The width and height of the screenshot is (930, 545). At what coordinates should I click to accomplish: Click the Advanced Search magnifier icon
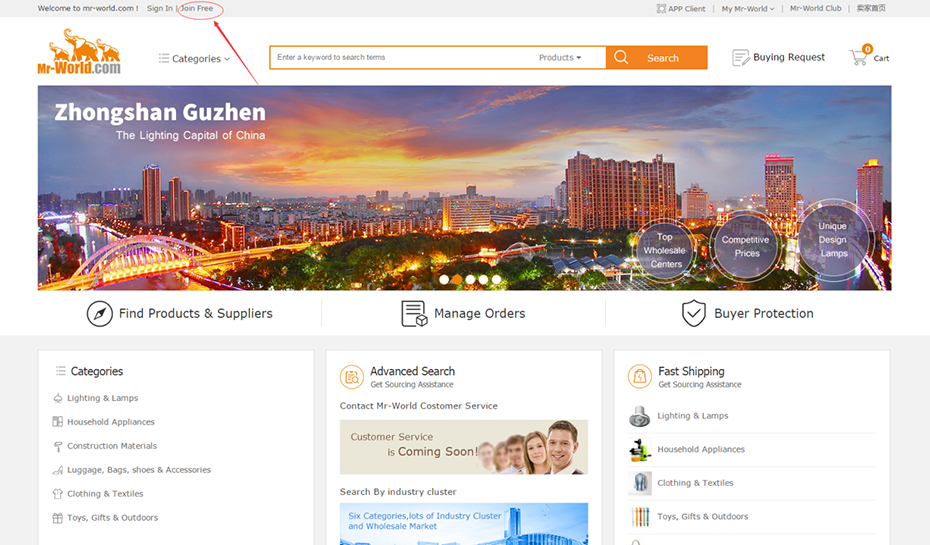tap(352, 377)
